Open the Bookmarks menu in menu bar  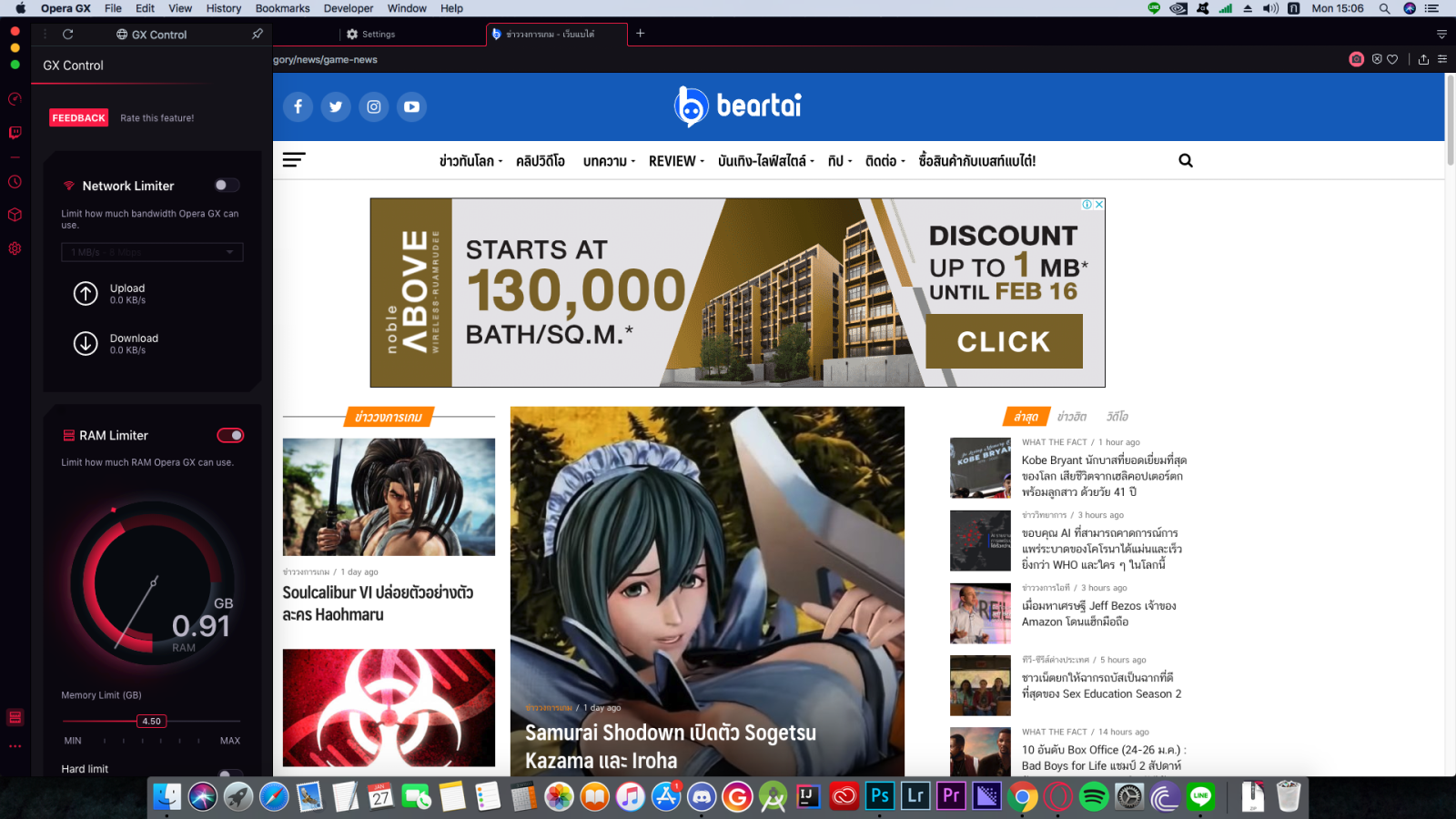click(282, 8)
